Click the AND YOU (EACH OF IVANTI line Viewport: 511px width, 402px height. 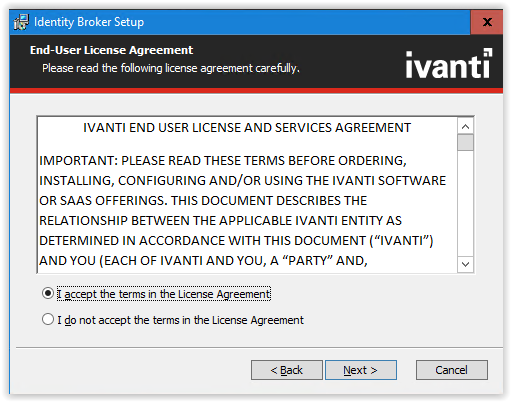(x=203, y=261)
